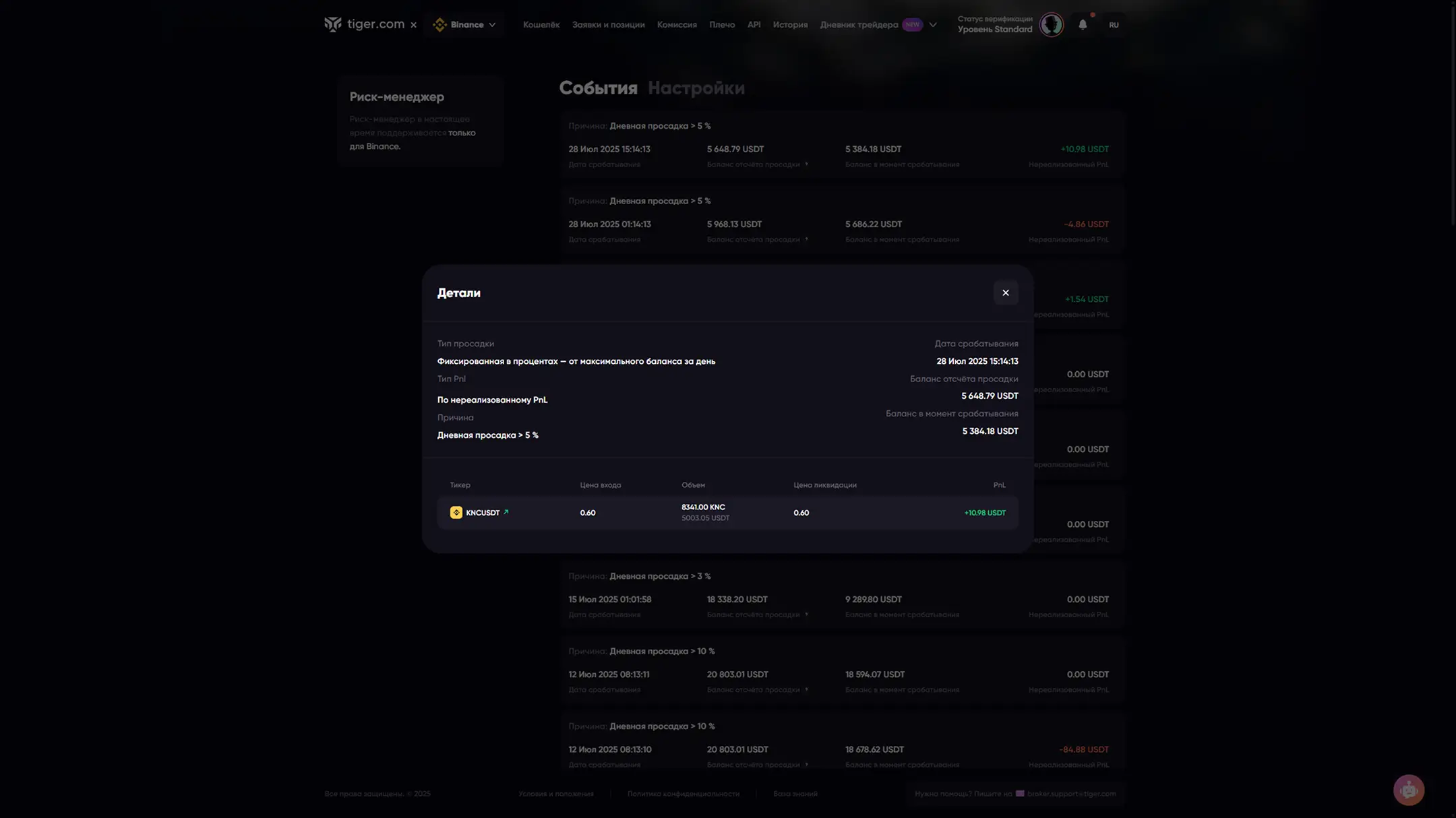The width and height of the screenshot is (1456, 818).
Task: Go to Заявки и позиции
Action: point(608,25)
